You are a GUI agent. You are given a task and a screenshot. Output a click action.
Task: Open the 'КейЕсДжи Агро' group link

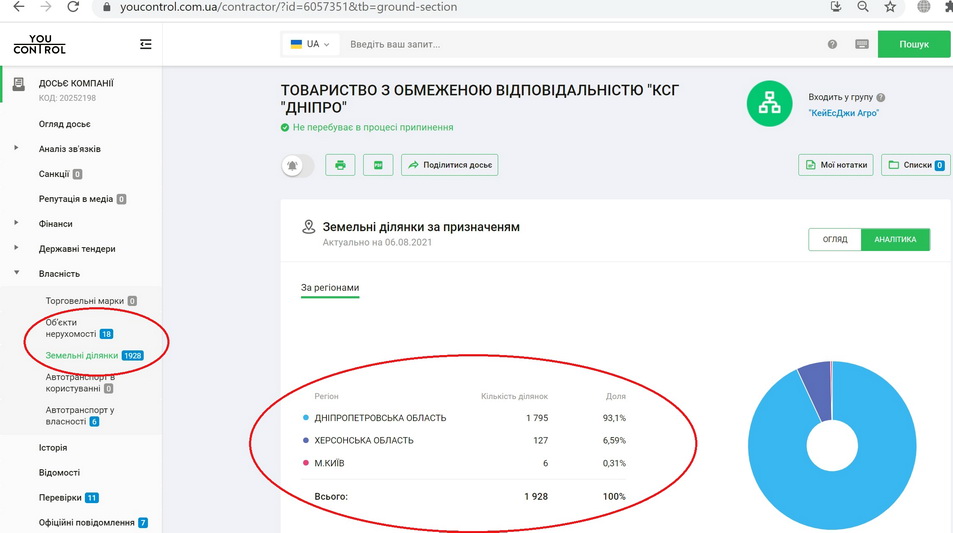[x=844, y=113]
